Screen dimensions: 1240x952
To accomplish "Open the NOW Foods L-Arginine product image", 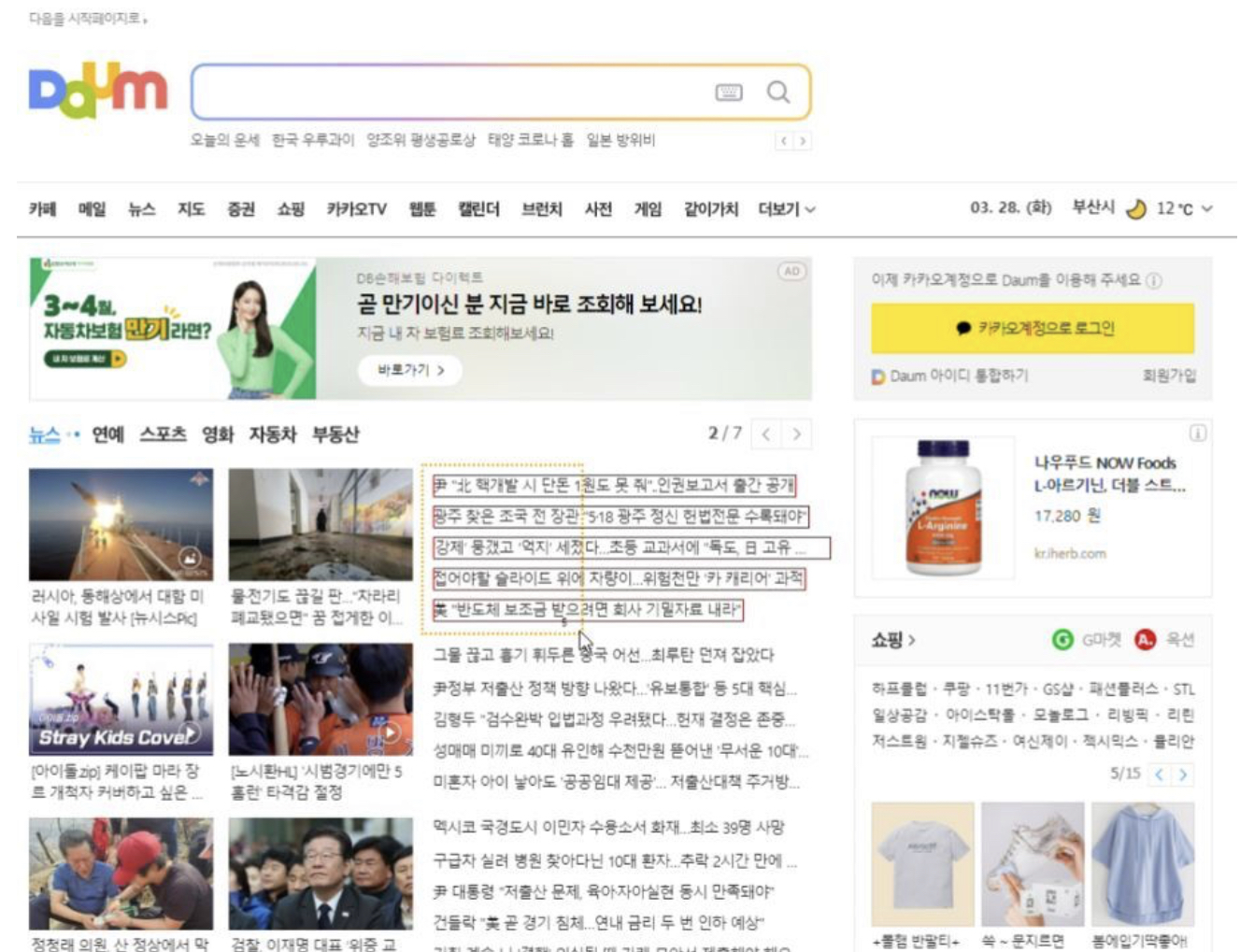I will tap(943, 506).
